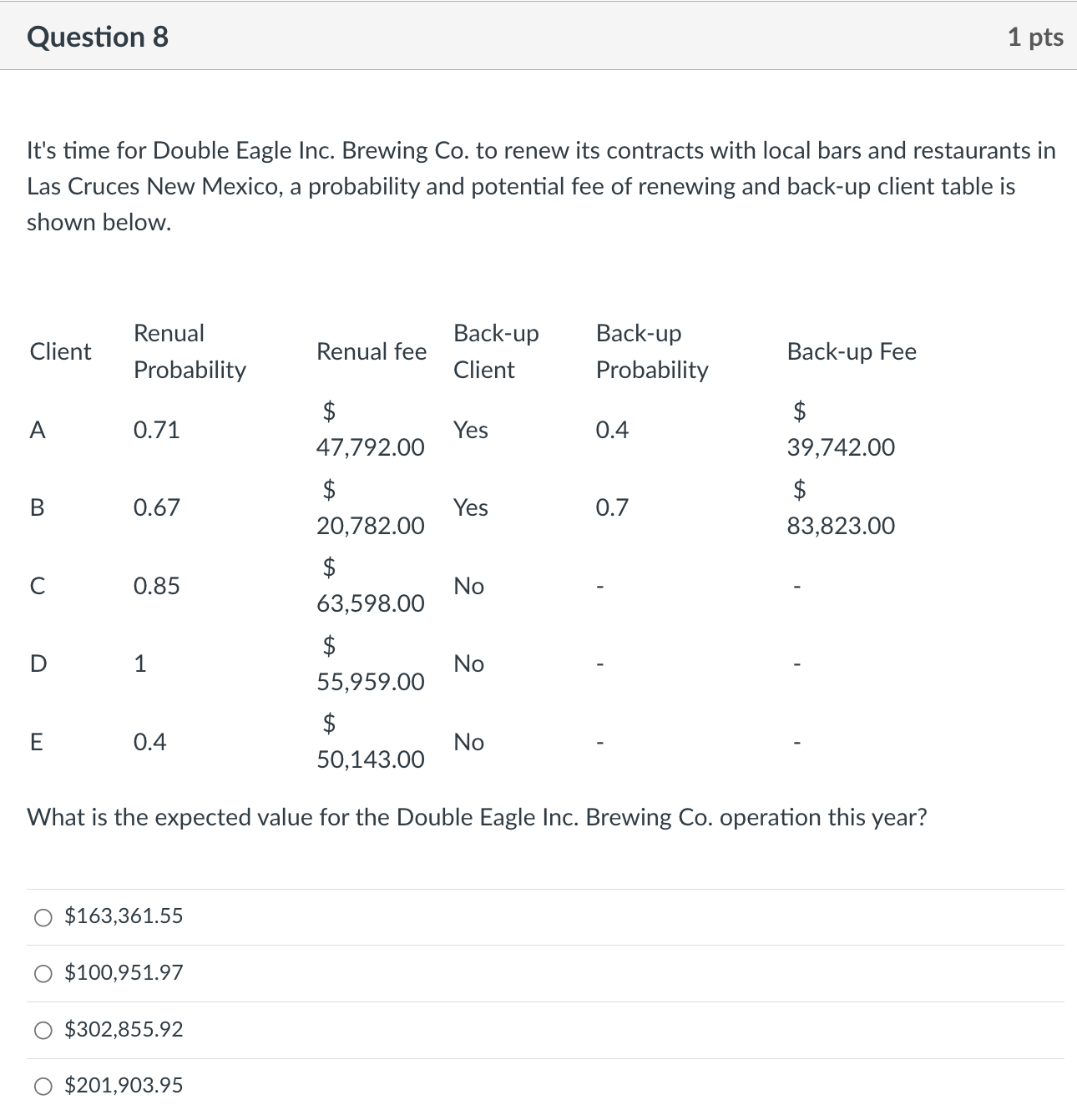This screenshot has height=1120, width=1077.
Task: Click Client E's renewal fee $50,143.00
Action: (x=370, y=742)
